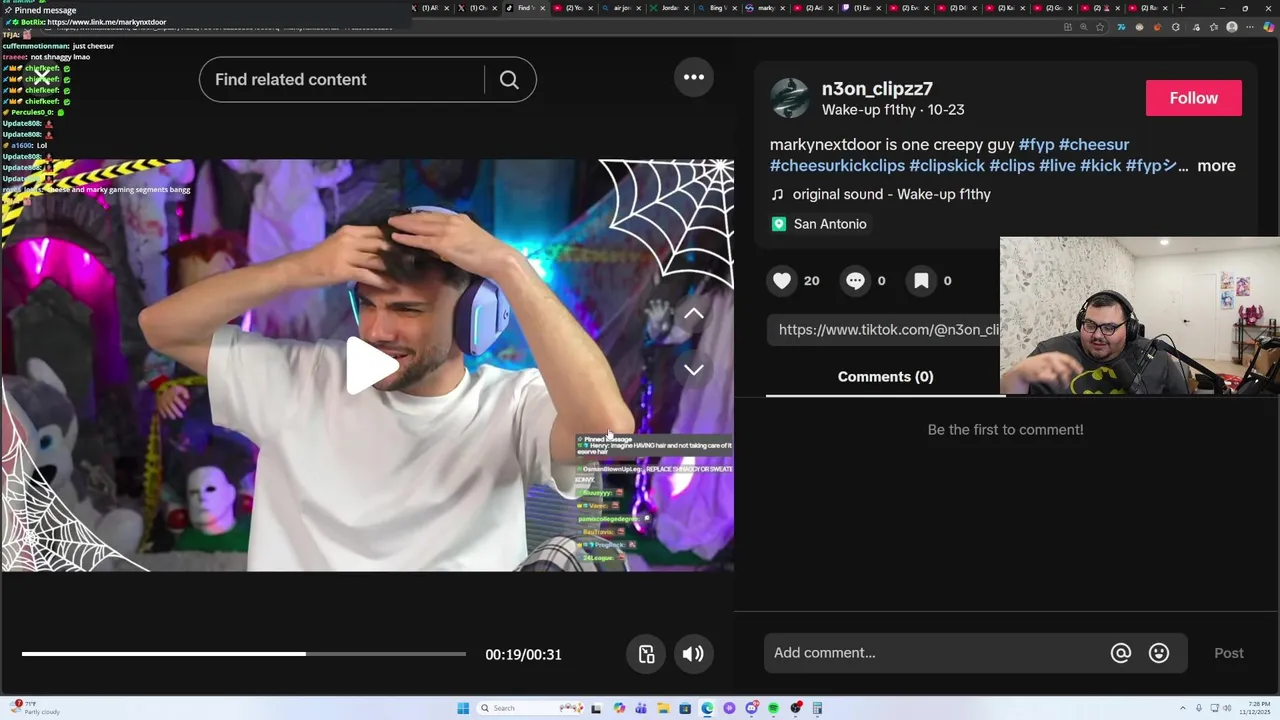The width and height of the screenshot is (1280, 720).
Task: Seek the video progress bar
Action: 244,654
